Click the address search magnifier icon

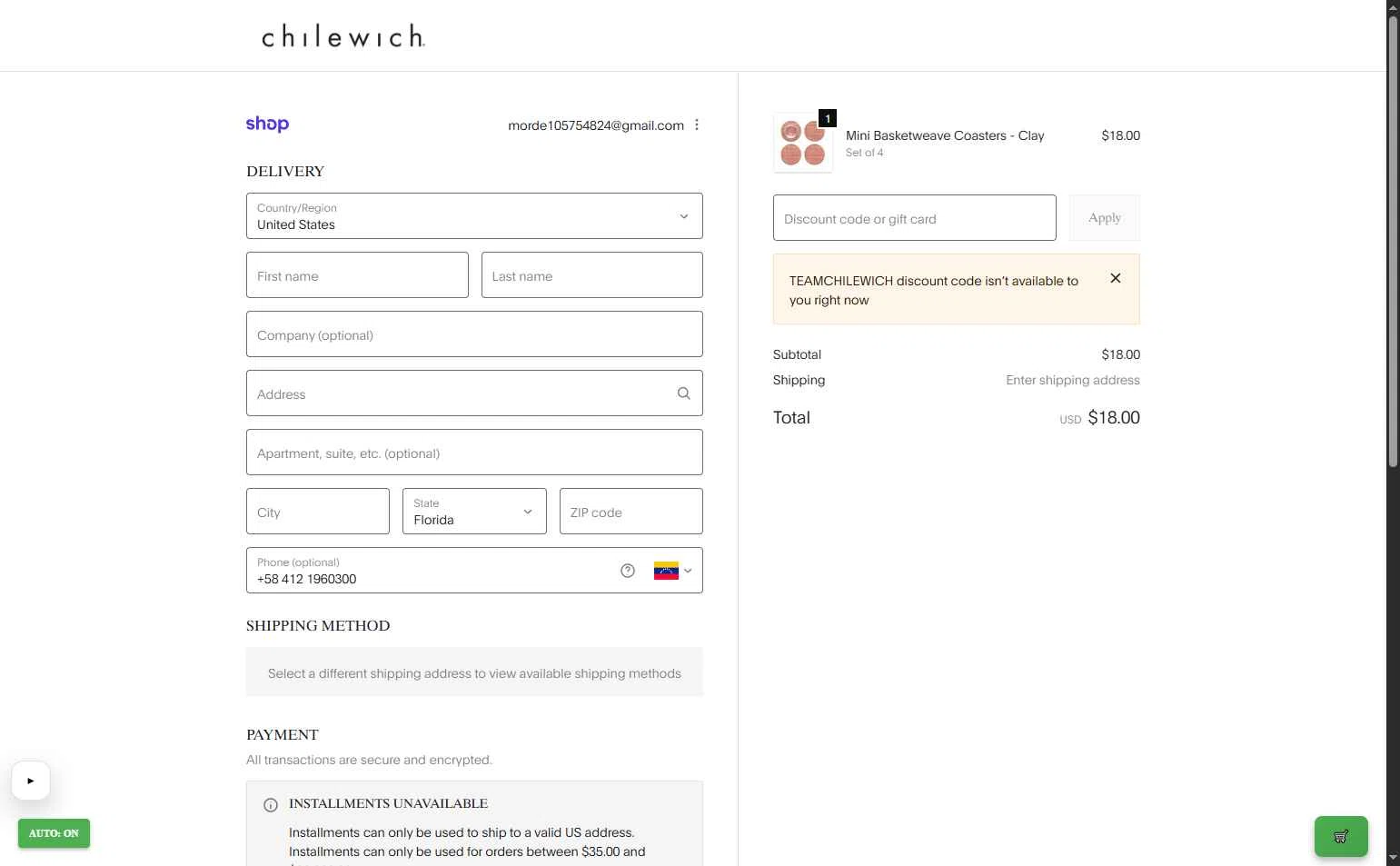(684, 393)
